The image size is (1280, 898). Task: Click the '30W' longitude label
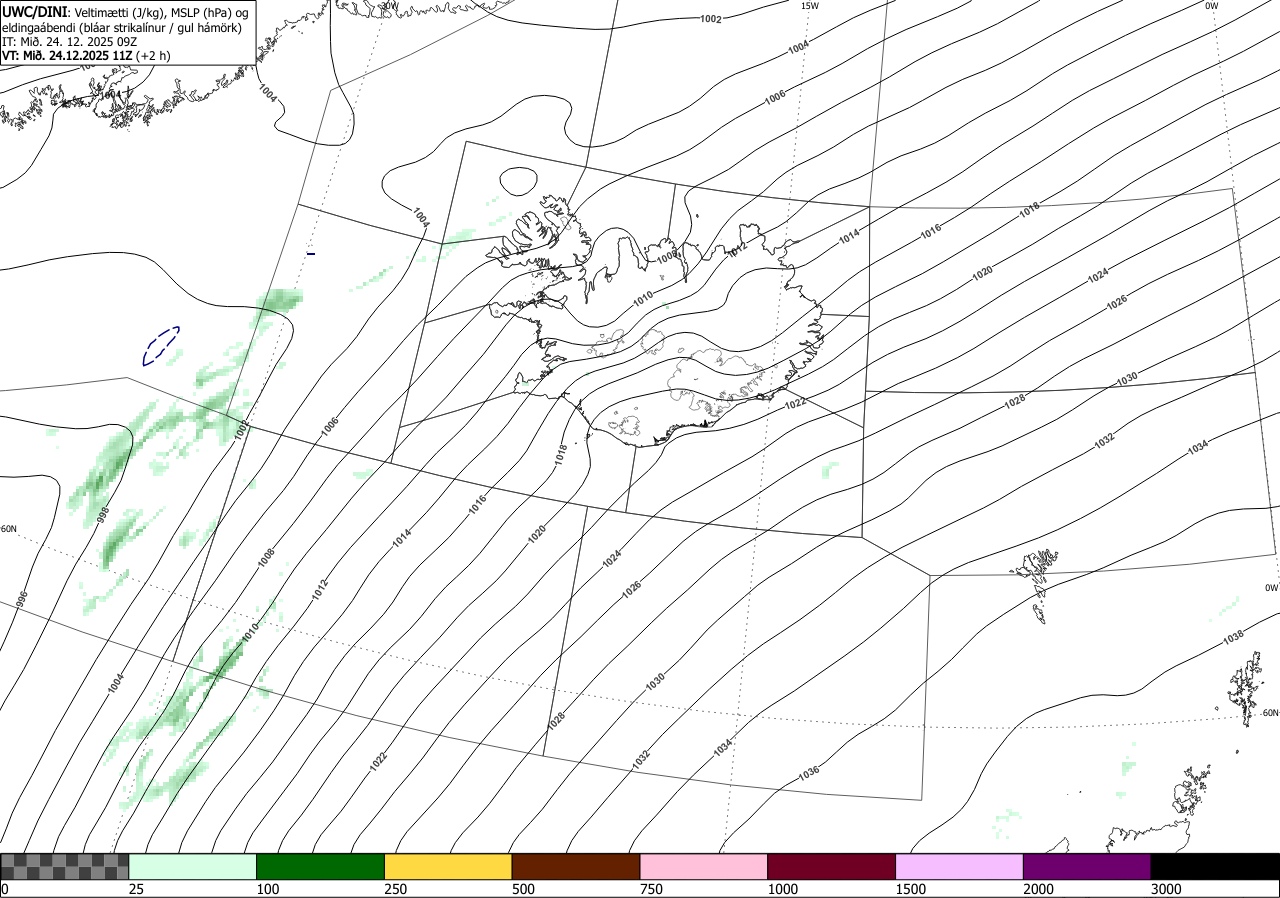pos(389,5)
